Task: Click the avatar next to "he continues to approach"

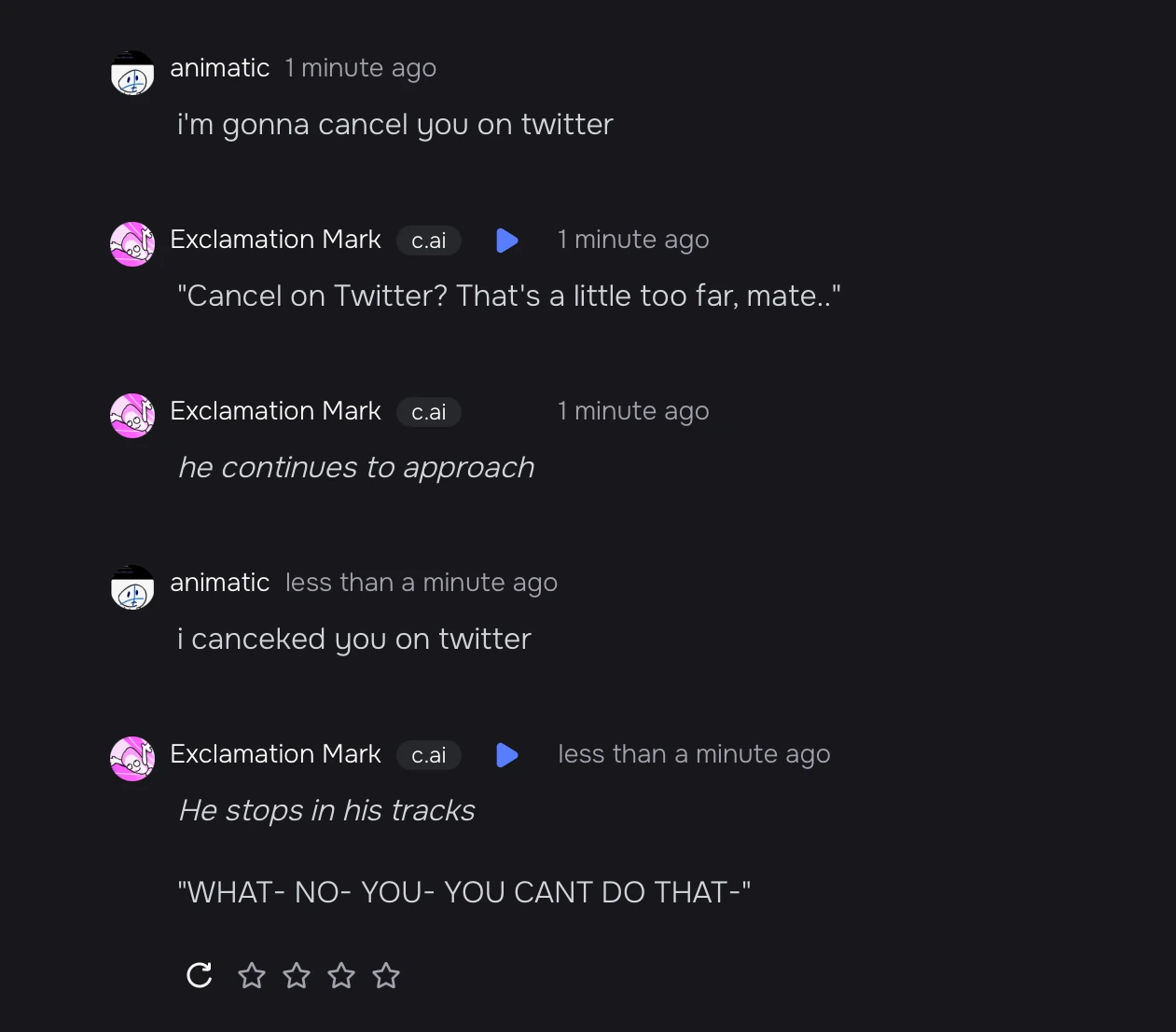Action: (x=132, y=416)
